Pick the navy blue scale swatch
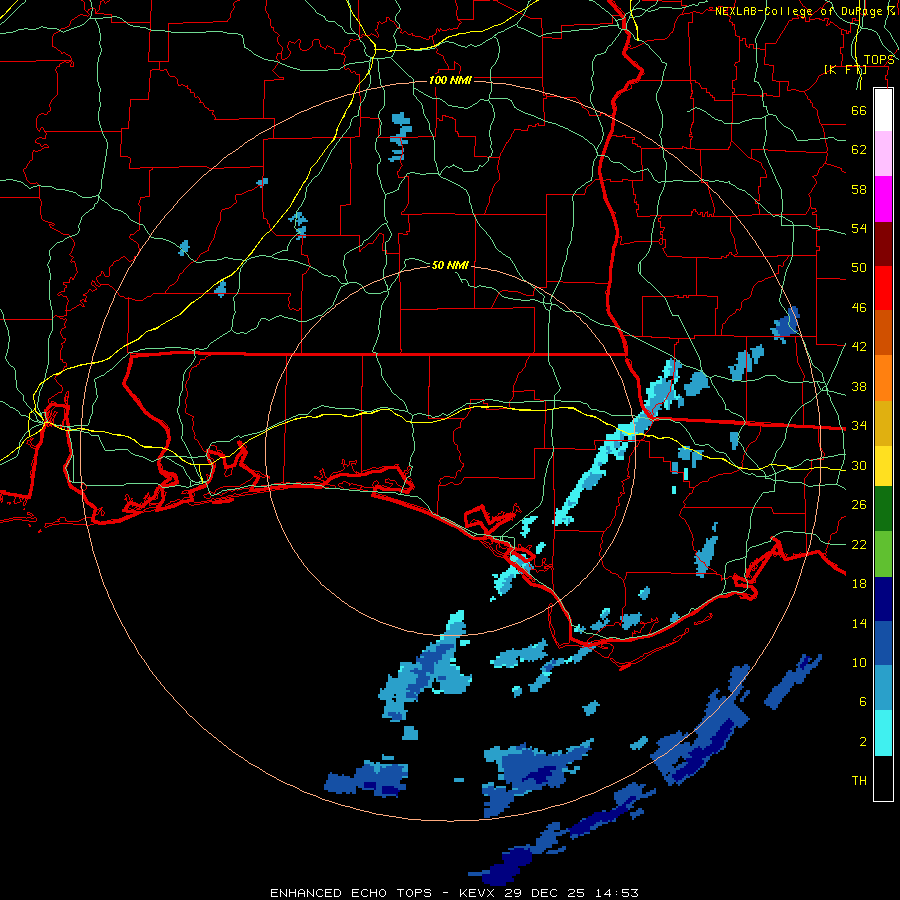900x900 pixels. [883, 599]
